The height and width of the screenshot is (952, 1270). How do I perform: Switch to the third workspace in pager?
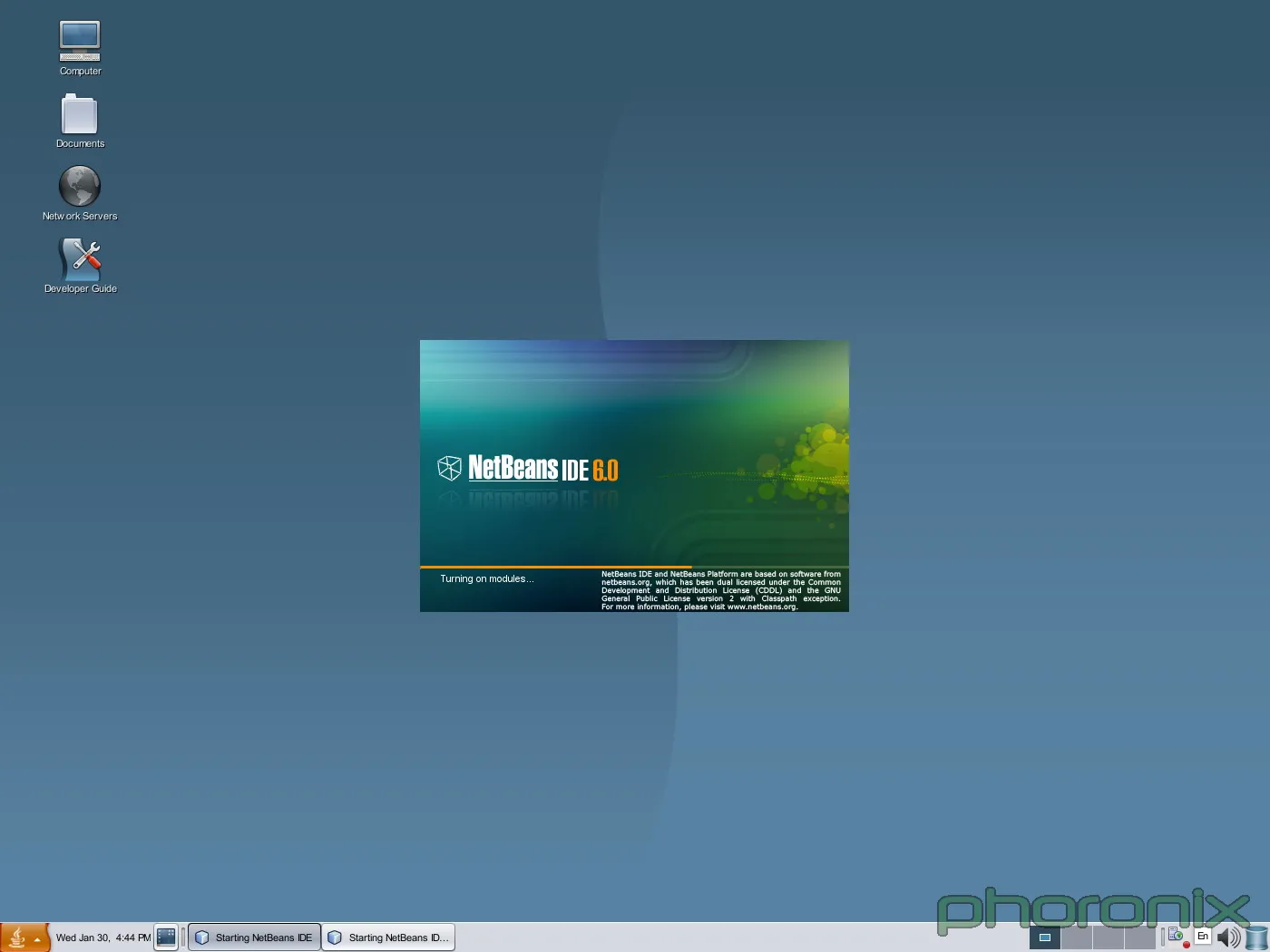(1109, 937)
